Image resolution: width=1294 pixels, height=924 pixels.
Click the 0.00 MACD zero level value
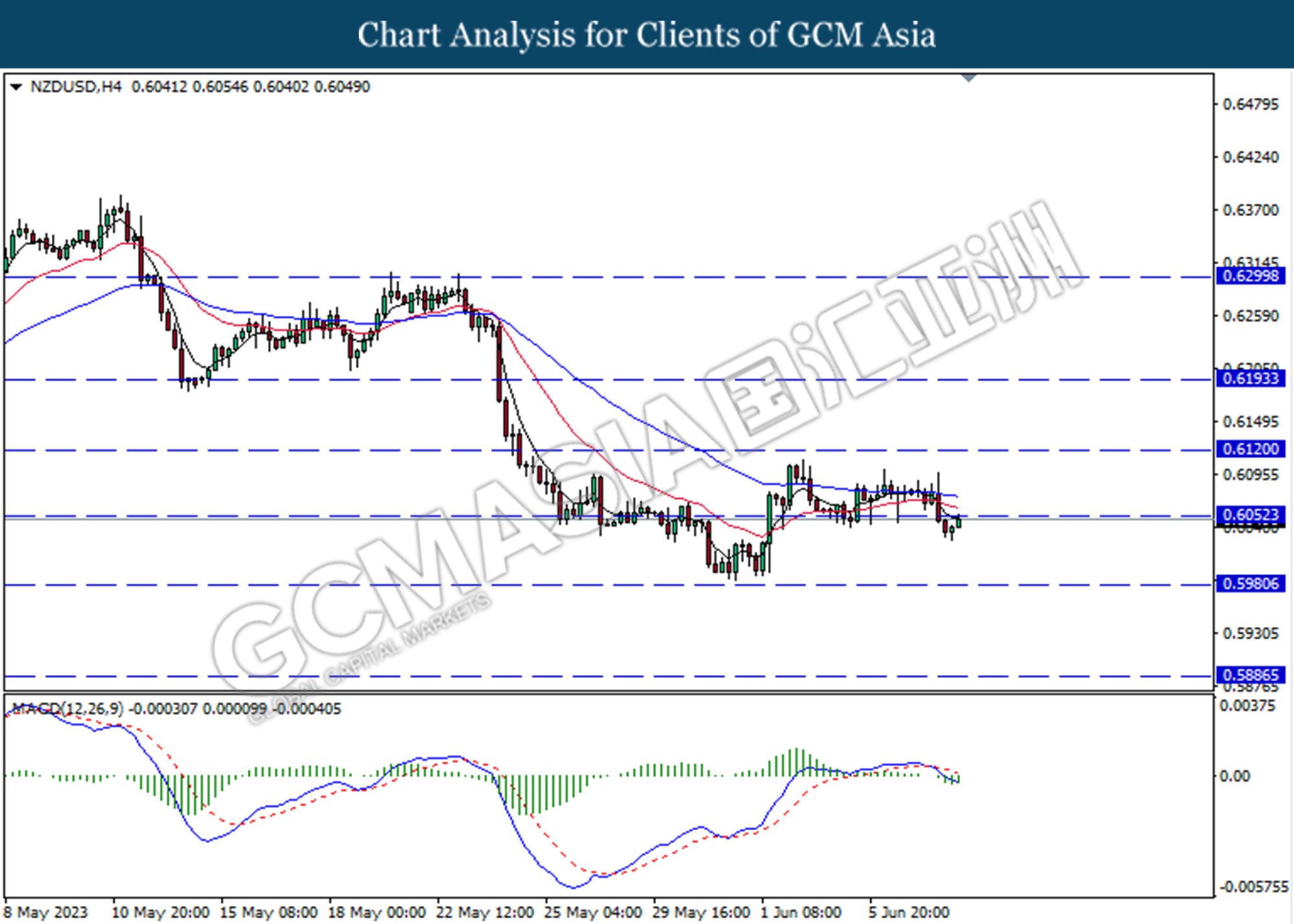point(1234,776)
